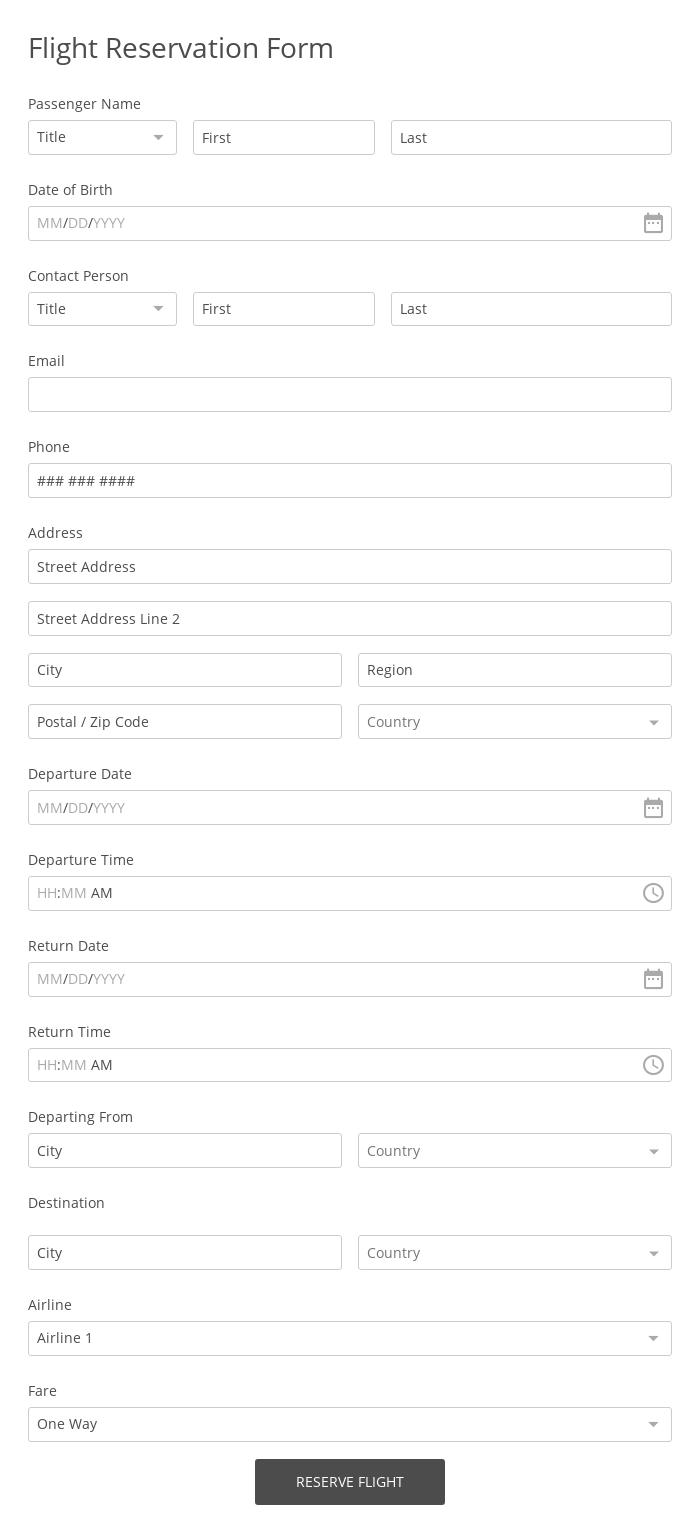
Task: Select the Contact Person Last name field
Action: 530,309
